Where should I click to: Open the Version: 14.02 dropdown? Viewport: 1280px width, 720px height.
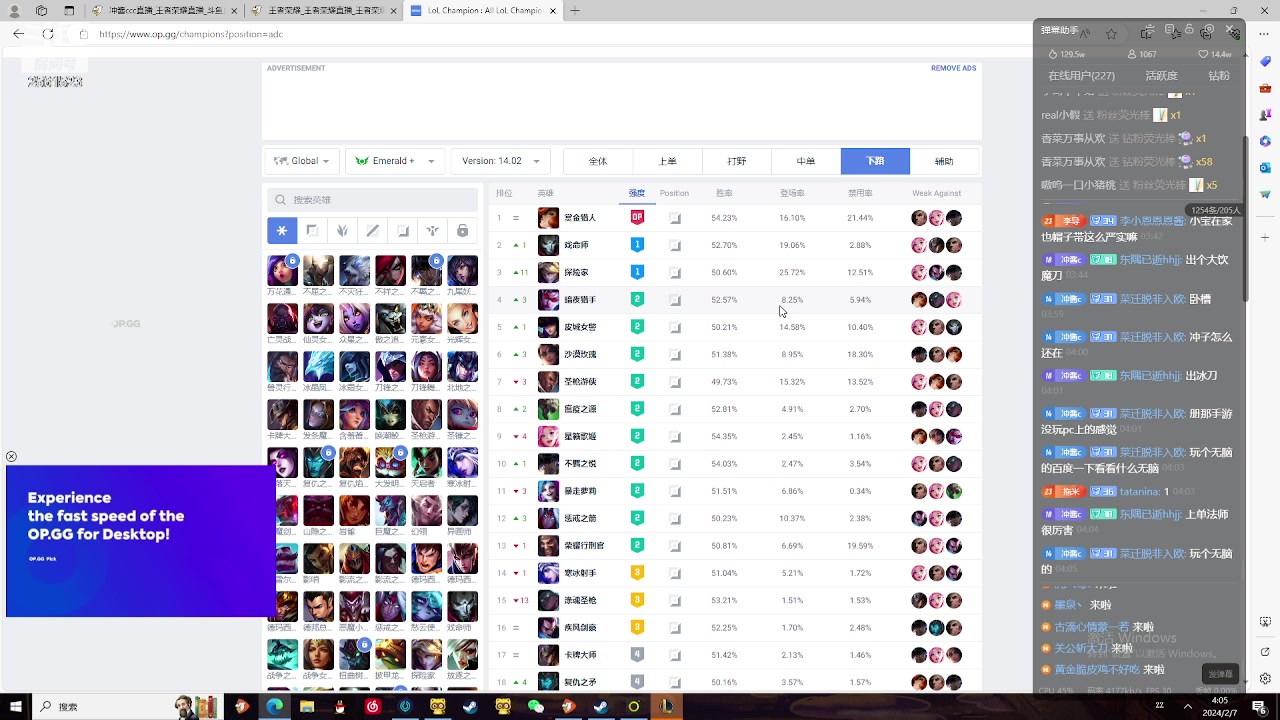pos(500,161)
